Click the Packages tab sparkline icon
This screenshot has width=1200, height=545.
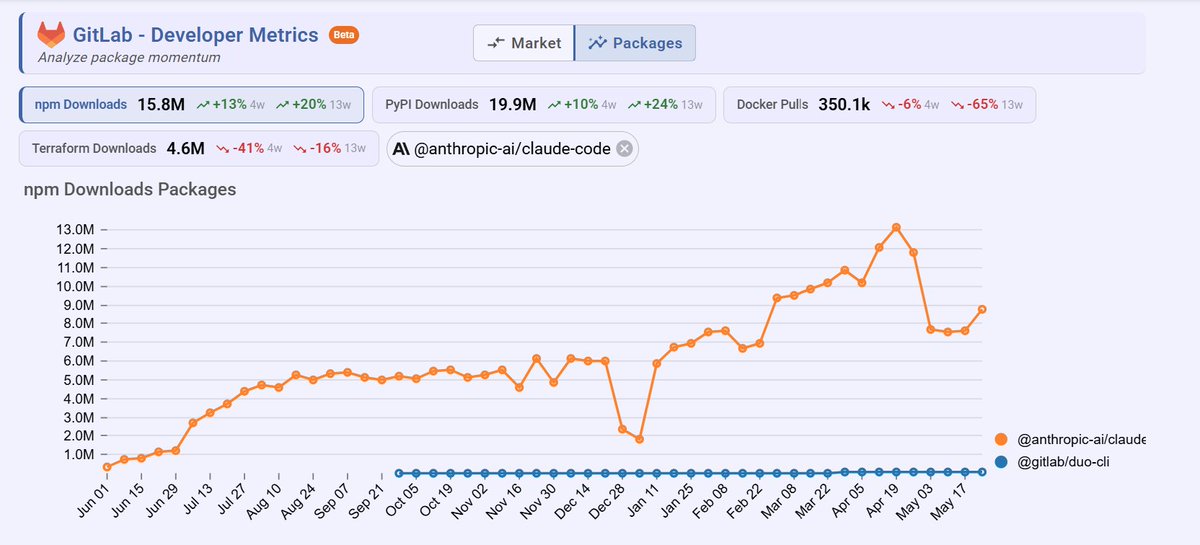pos(597,43)
